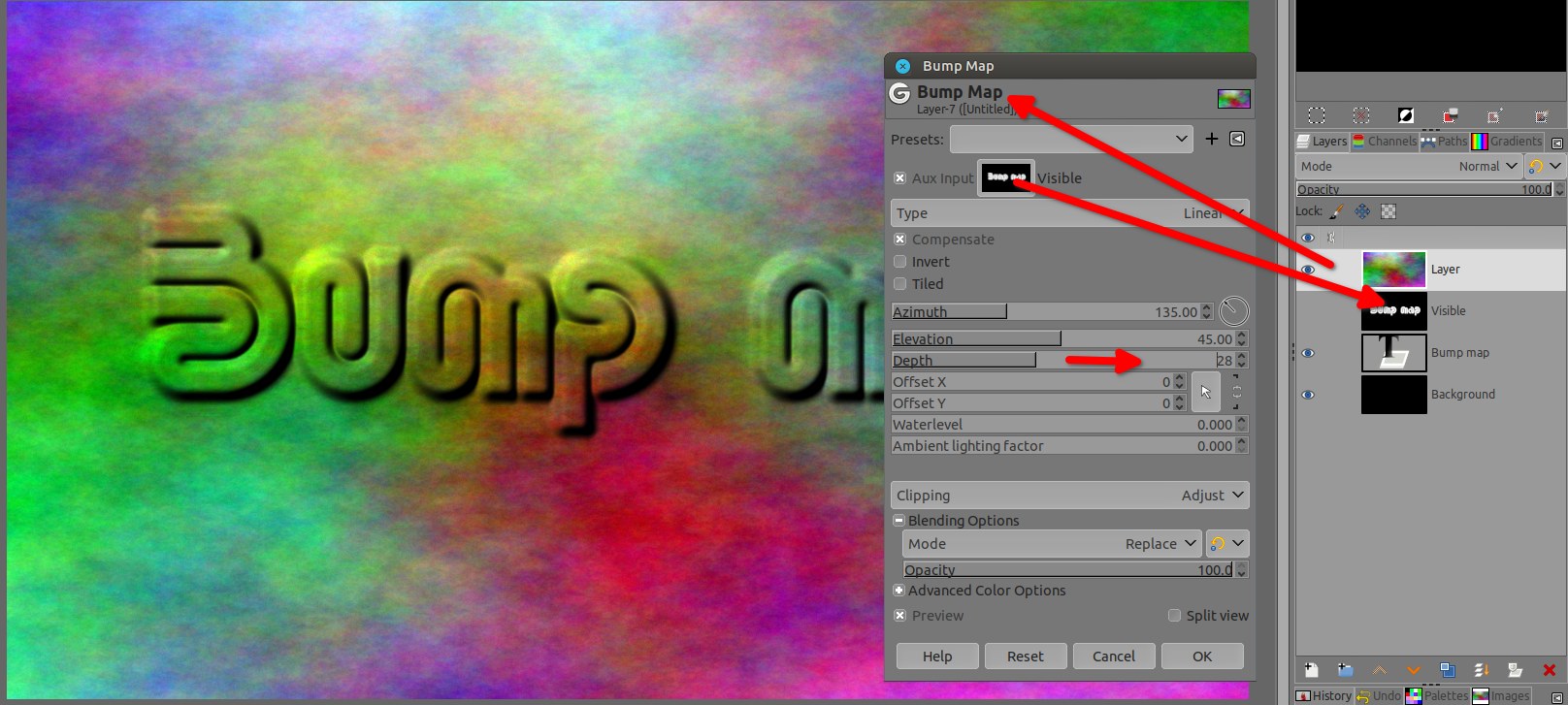
Task: Confirm Bump Map with OK
Action: point(1202,657)
